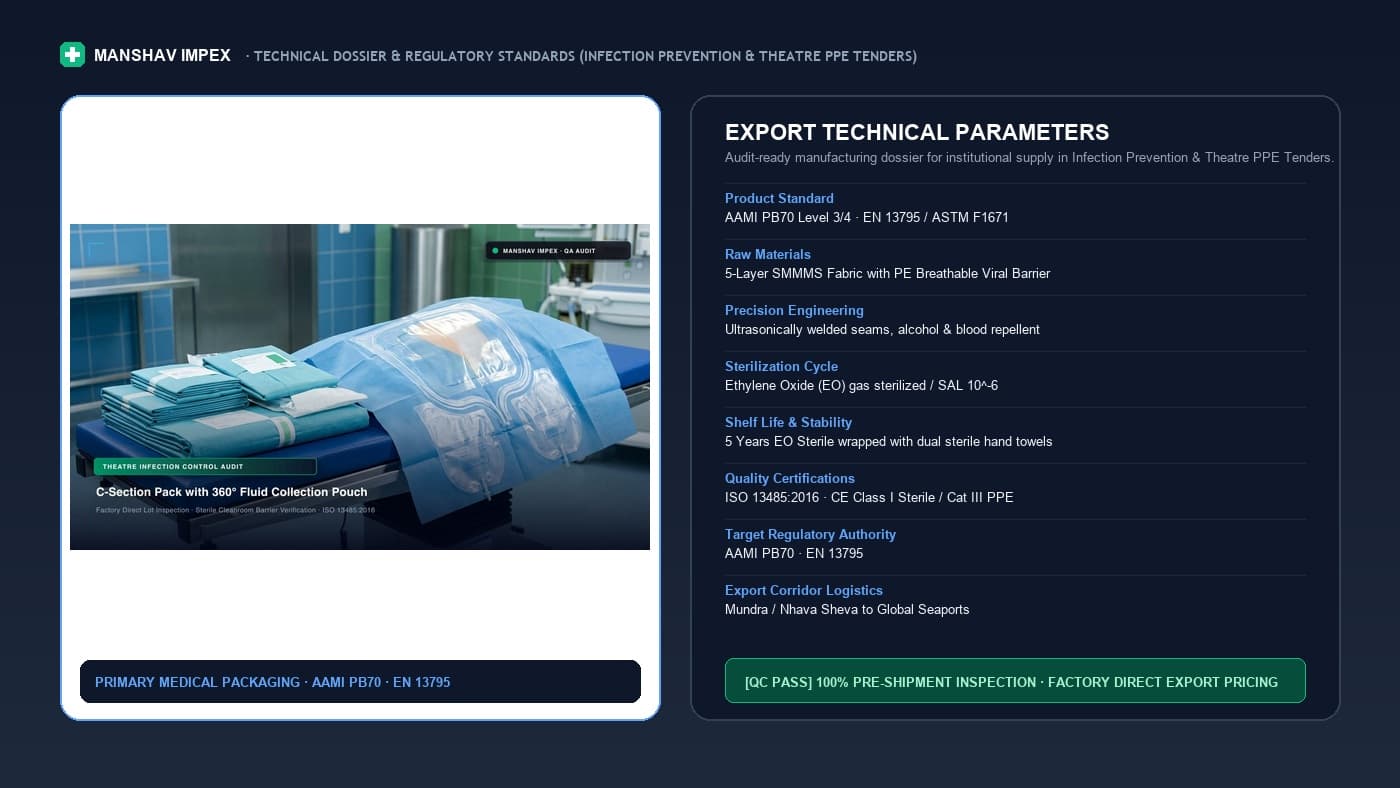The image size is (1400, 788).
Task: Select the Precision Engineering heading
Action: tap(794, 310)
